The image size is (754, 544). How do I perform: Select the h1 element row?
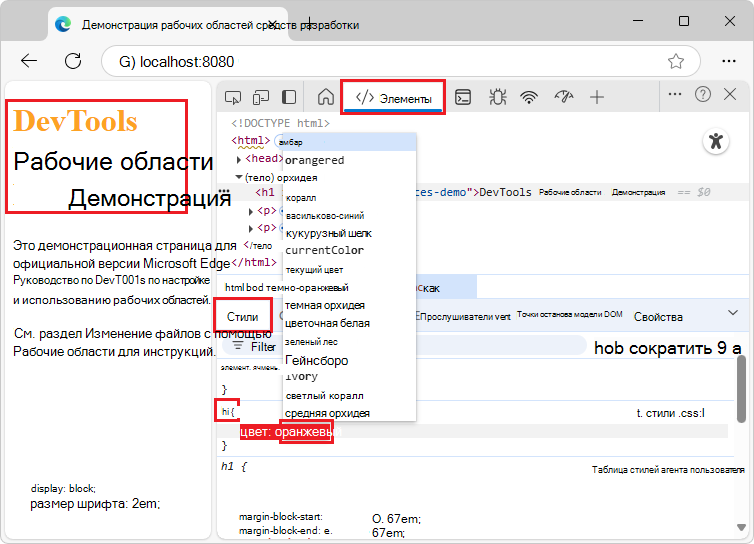point(481,192)
